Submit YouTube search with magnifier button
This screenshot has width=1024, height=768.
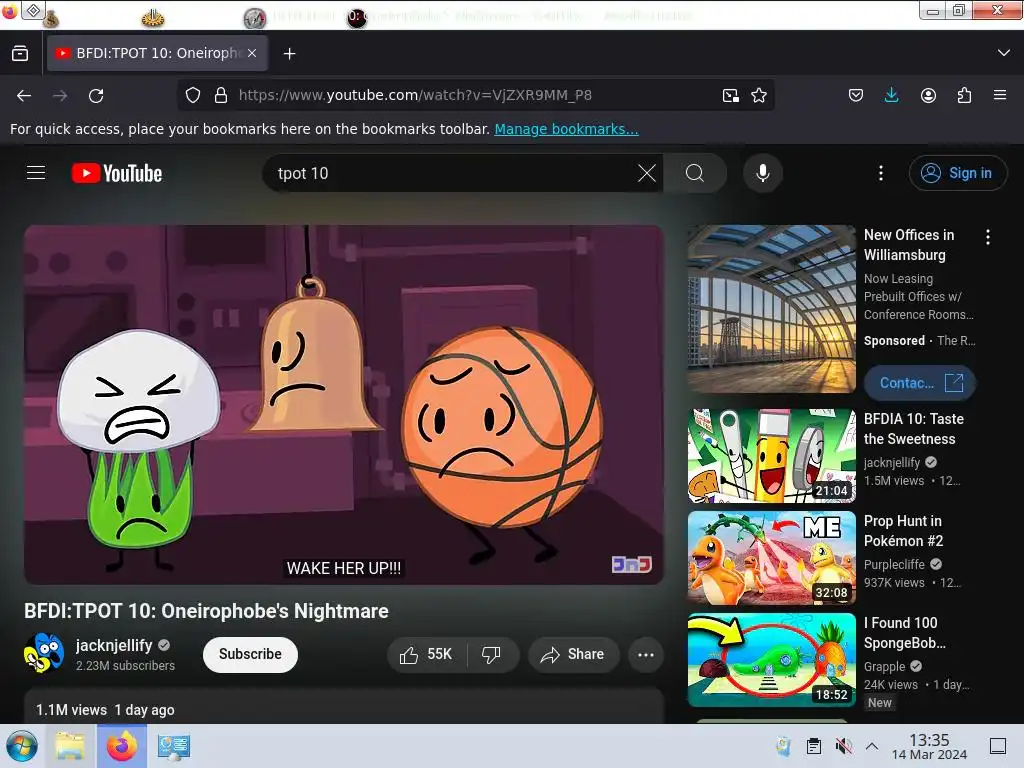pos(695,173)
